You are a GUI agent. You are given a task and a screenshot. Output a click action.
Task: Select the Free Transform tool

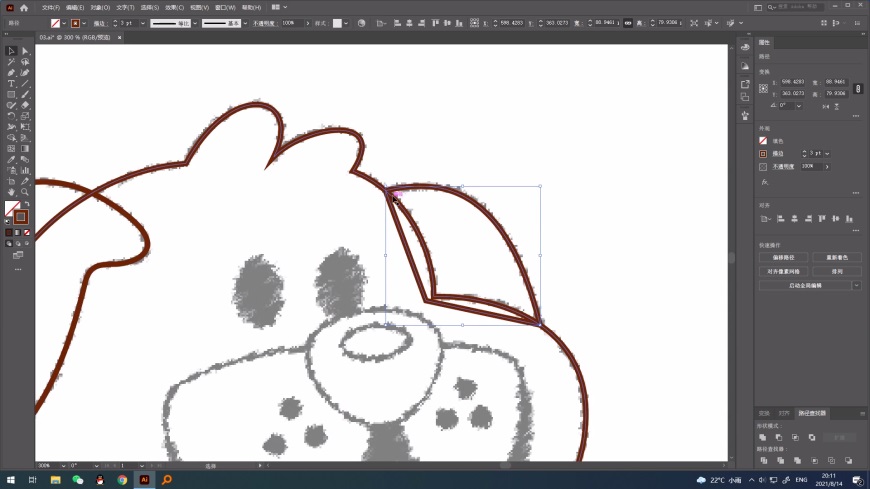[x=25, y=127]
